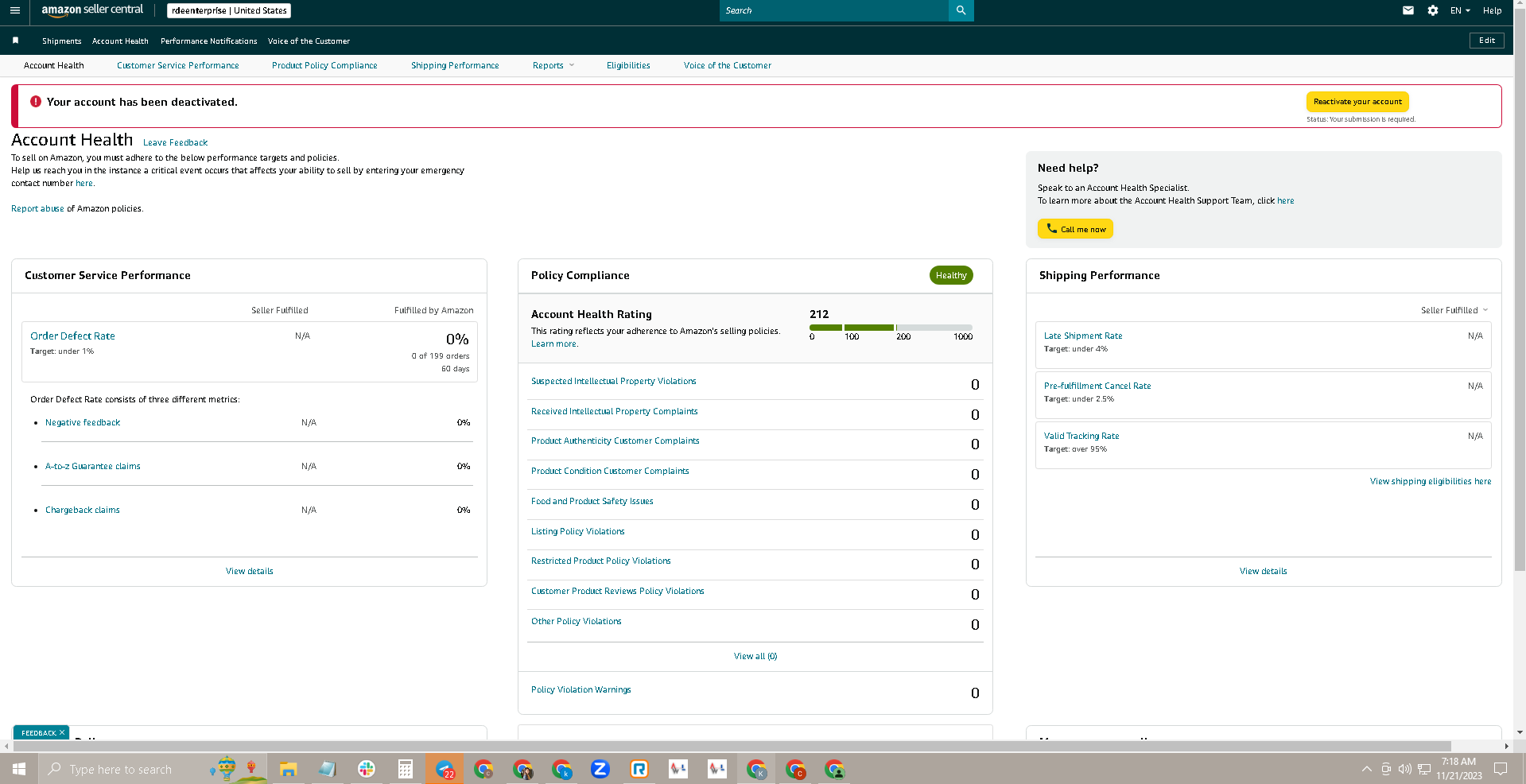Click the Edit favorites button
The height and width of the screenshot is (784, 1526).
point(1487,41)
